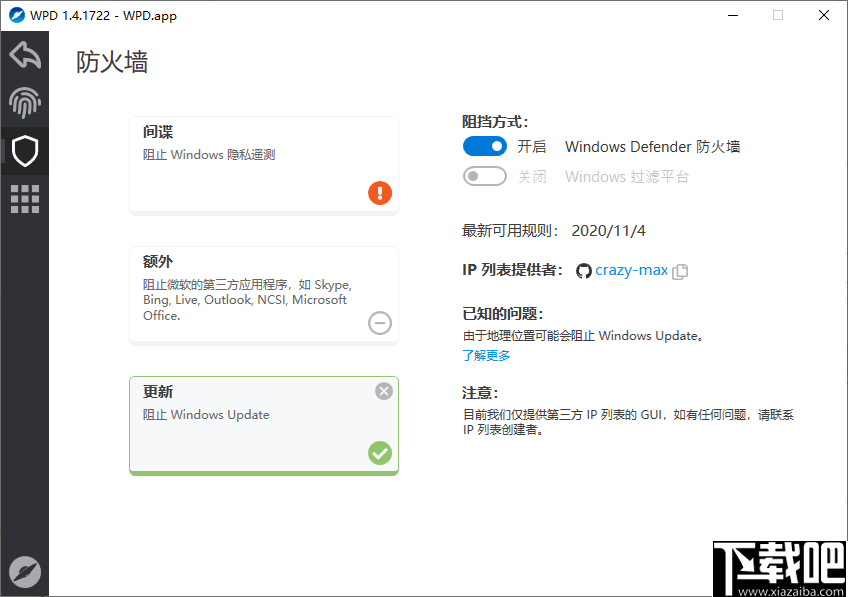Click the green checkmark on 更新 card
The image size is (848, 597).
click(380, 453)
